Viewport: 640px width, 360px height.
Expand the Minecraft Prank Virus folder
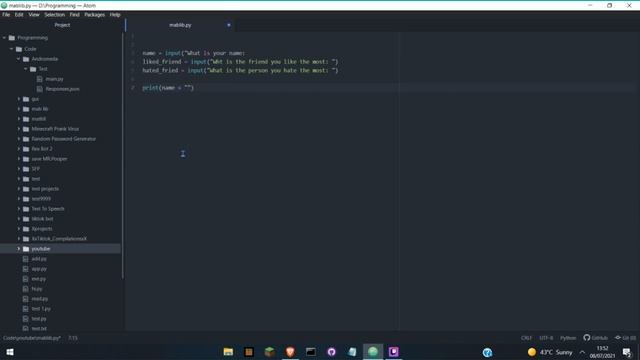(x=18, y=129)
